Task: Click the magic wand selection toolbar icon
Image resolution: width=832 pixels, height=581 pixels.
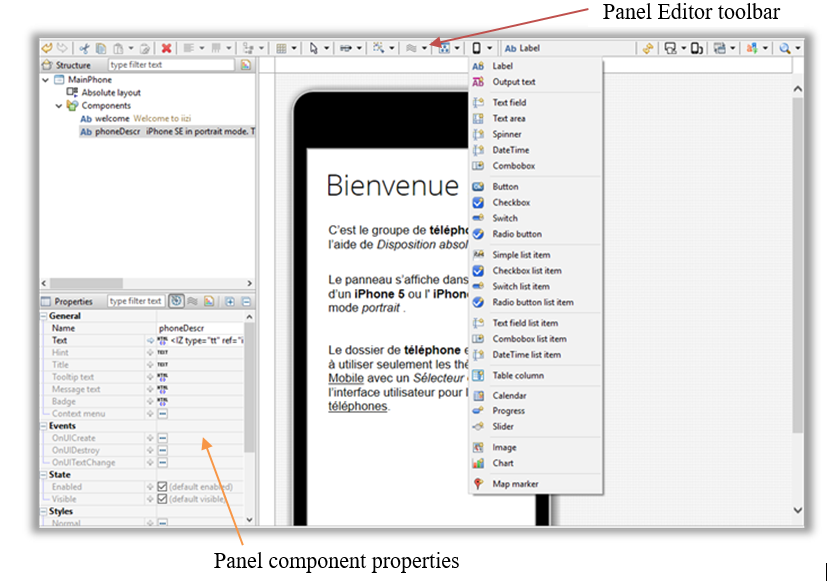Action: click(x=378, y=48)
